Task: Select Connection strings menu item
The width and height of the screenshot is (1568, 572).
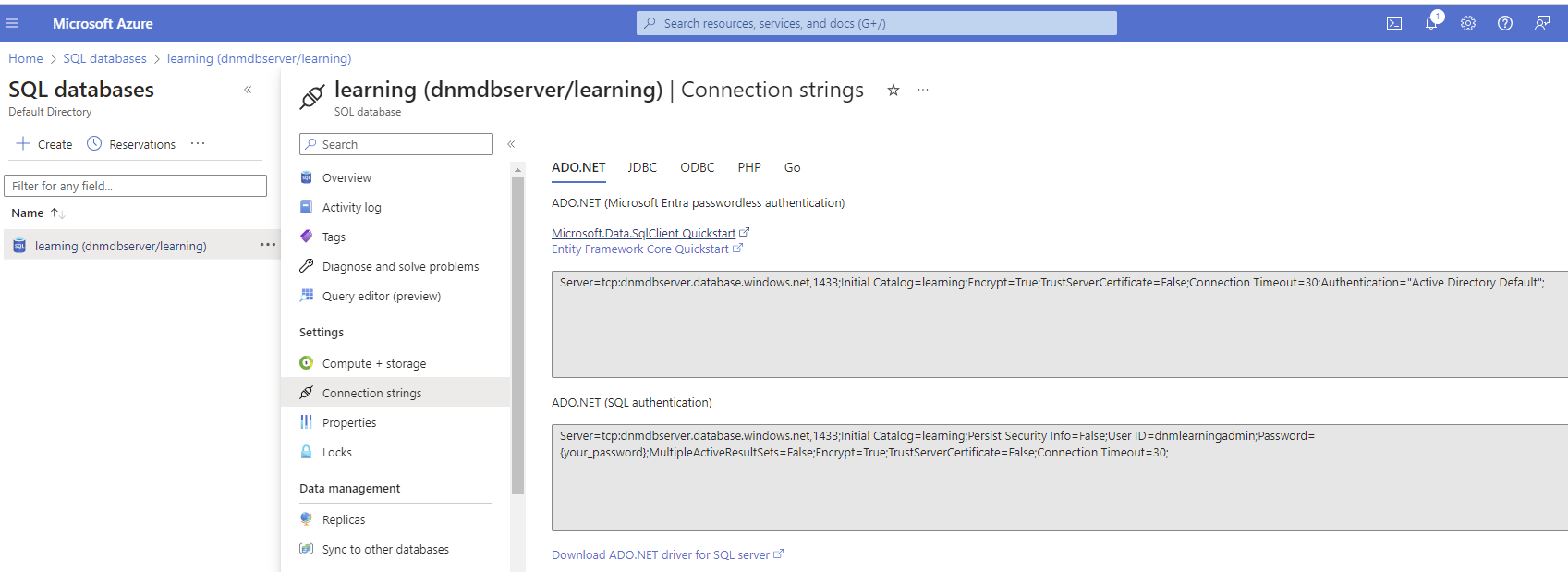Action: click(x=395, y=393)
